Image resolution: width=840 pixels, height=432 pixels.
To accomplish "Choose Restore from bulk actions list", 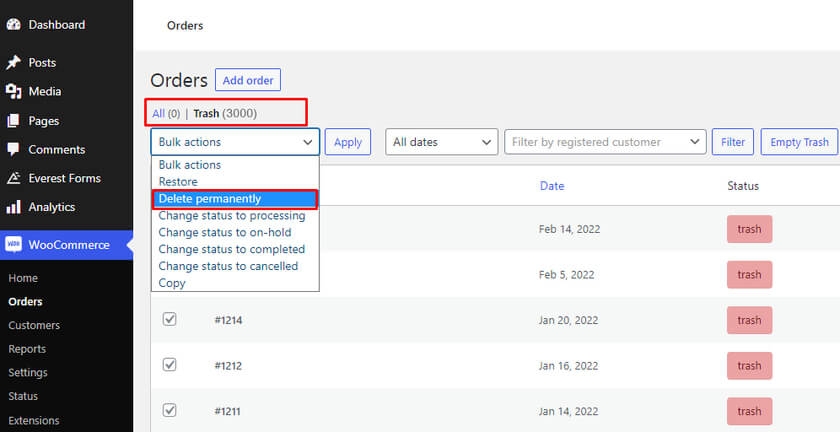I will pos(235,181).
